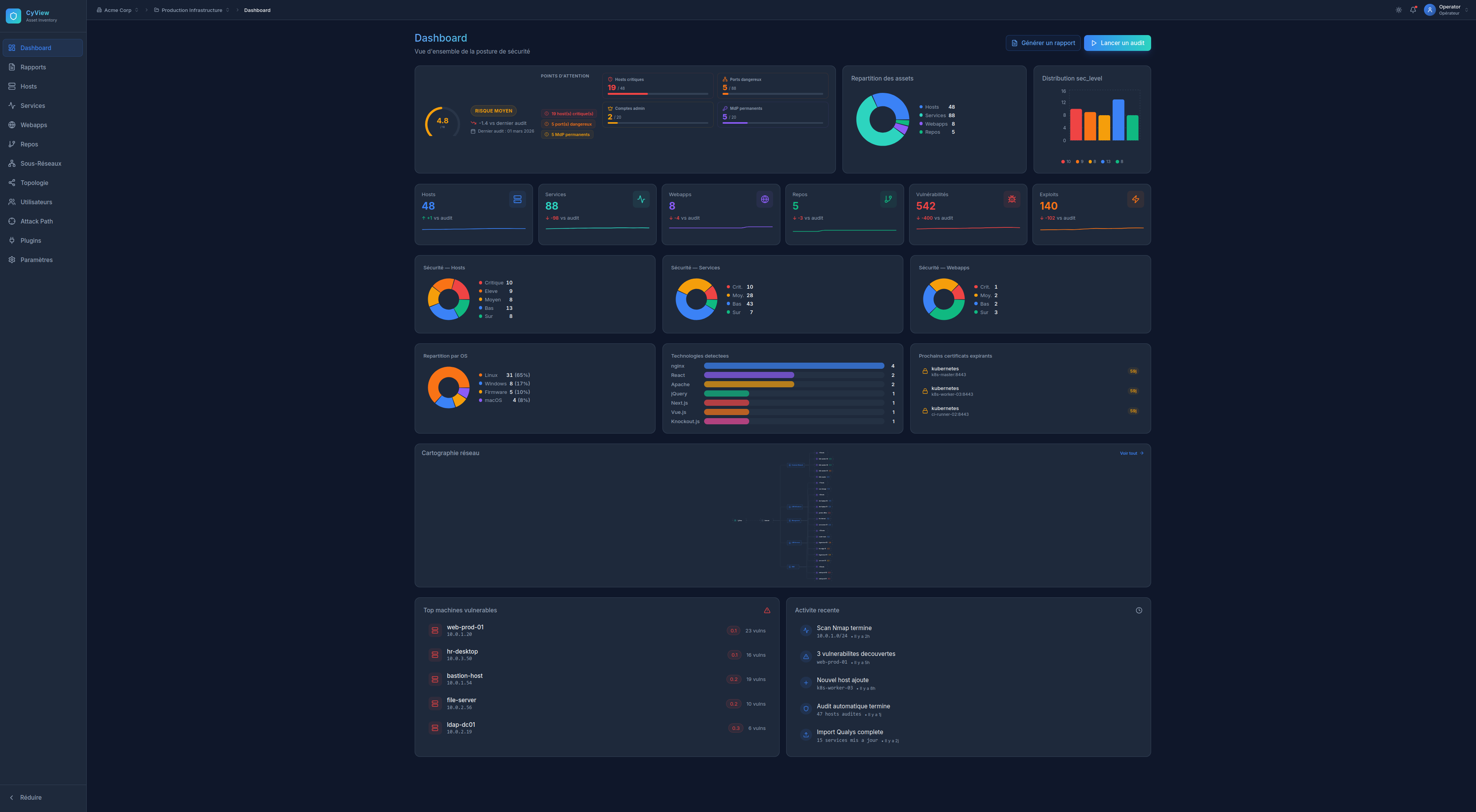
Task: Click the CyView shield logo
Action: [13, 16]
